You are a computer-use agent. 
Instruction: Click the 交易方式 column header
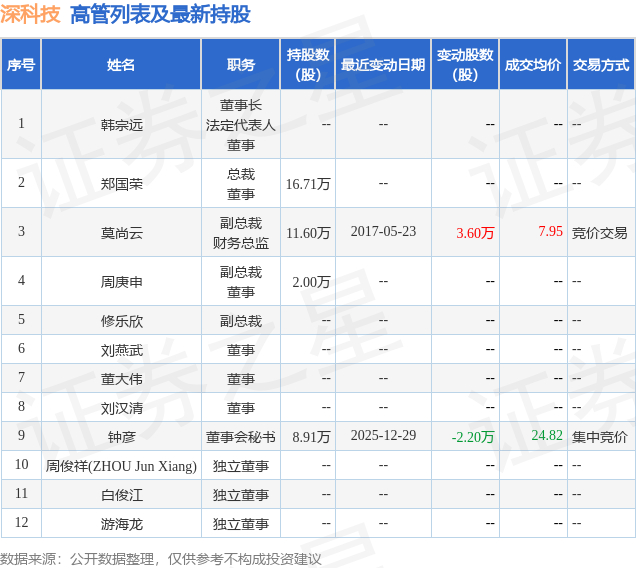pyautogui.click(x=601, y=65)
